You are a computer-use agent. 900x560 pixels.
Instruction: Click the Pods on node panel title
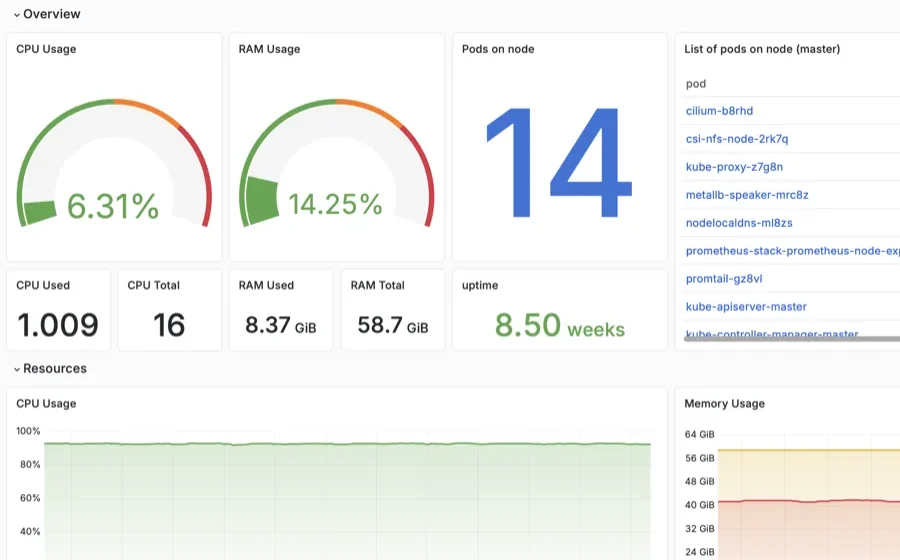[x=498, y=49]
